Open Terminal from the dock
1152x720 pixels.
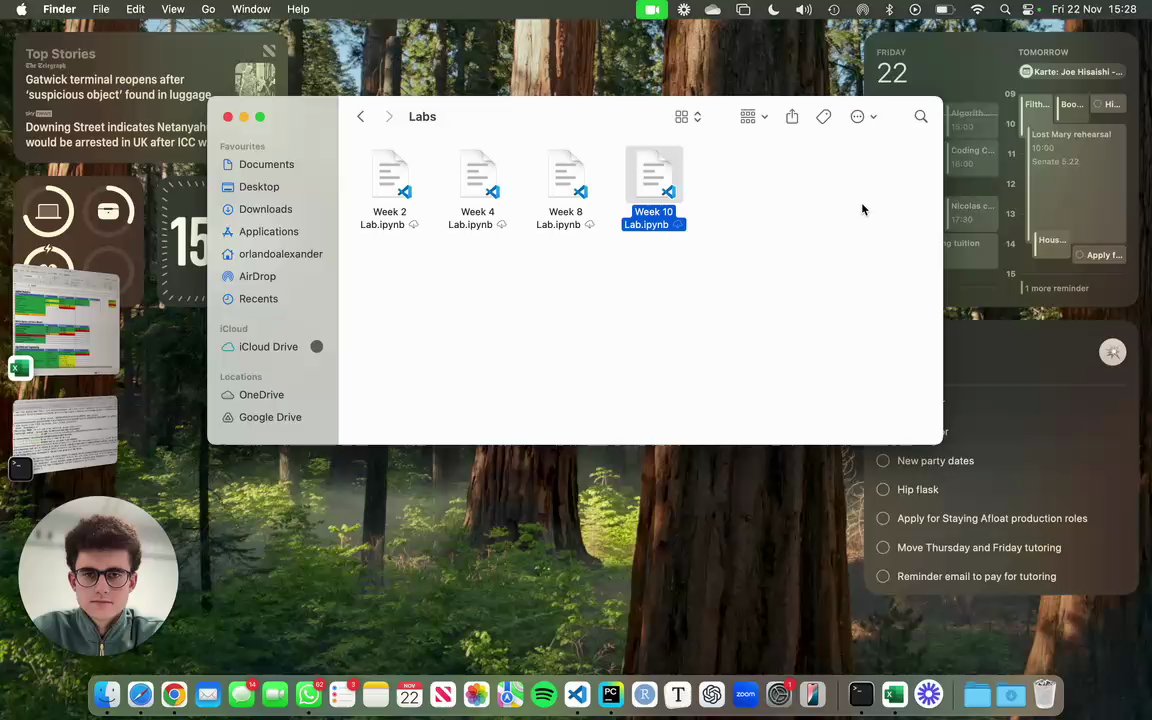tap(861, 694)
